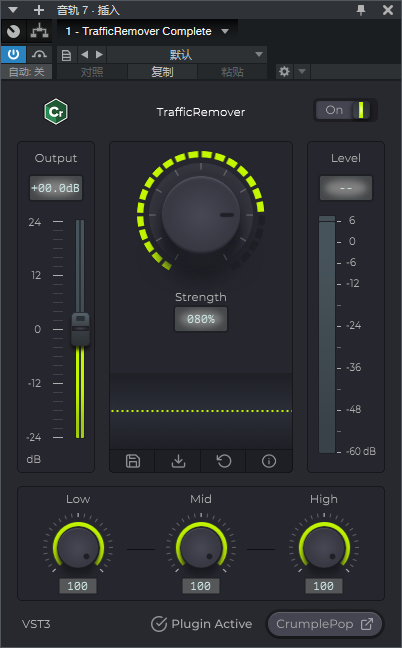Image resolution: width=402 pixels, height=648 pixels.
Task: Click the Mid band knob
Action: click(x=201, y=548)
